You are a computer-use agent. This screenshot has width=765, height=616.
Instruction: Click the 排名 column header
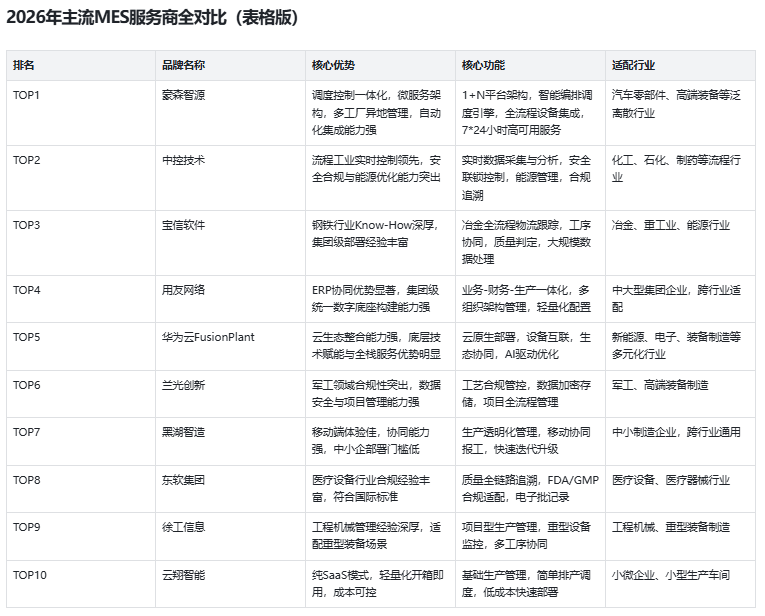pyautogui.click(x=24, y=65)
